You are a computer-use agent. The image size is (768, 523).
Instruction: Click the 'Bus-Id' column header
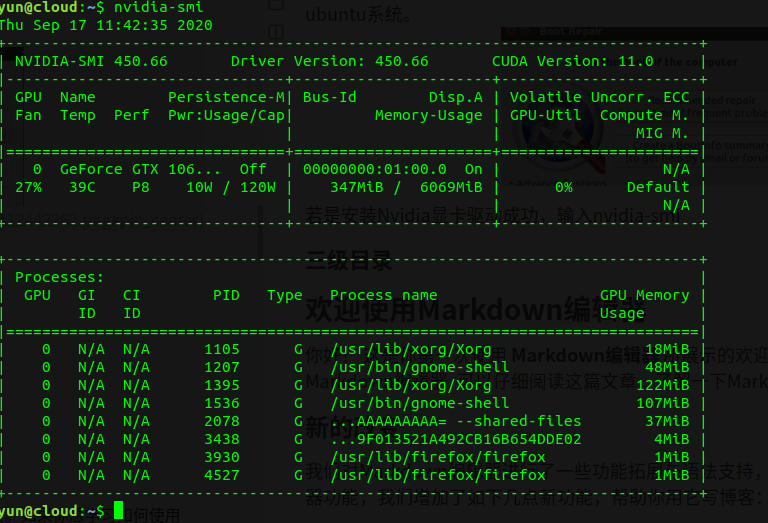330,97
